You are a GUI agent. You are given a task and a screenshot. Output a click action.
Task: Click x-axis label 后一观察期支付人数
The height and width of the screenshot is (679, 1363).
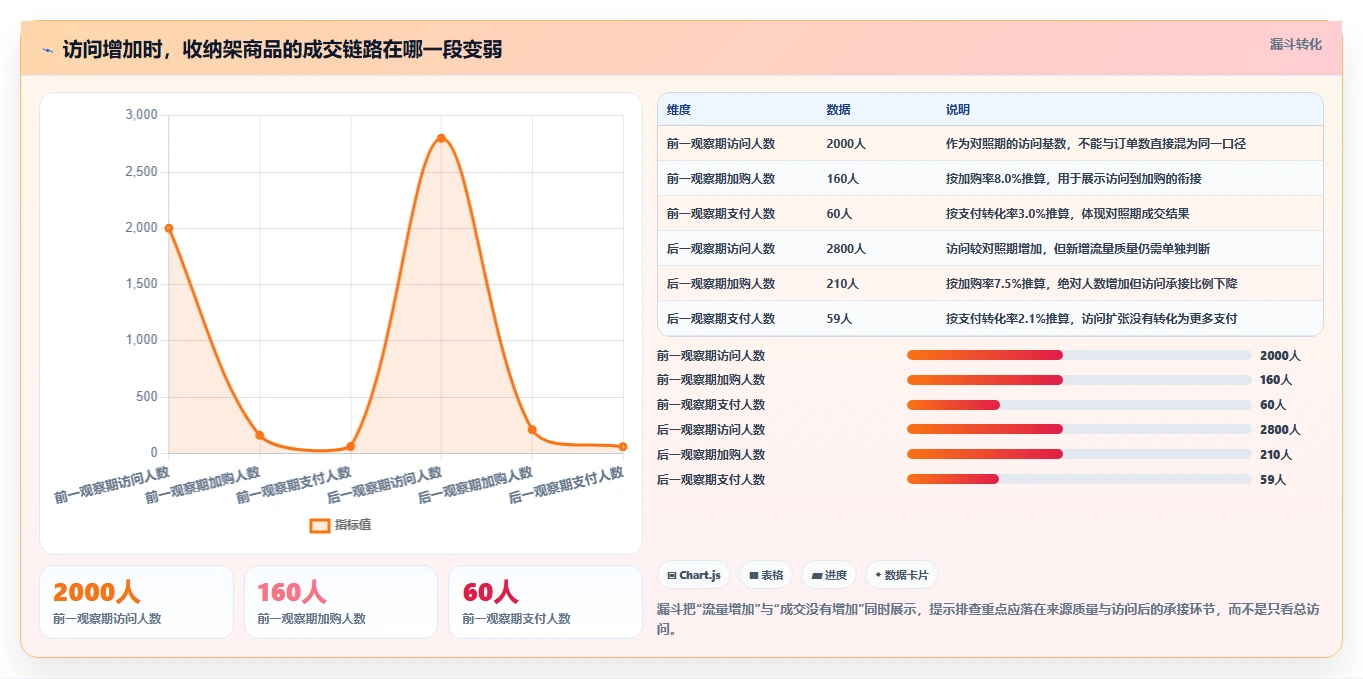coord(568,486)
